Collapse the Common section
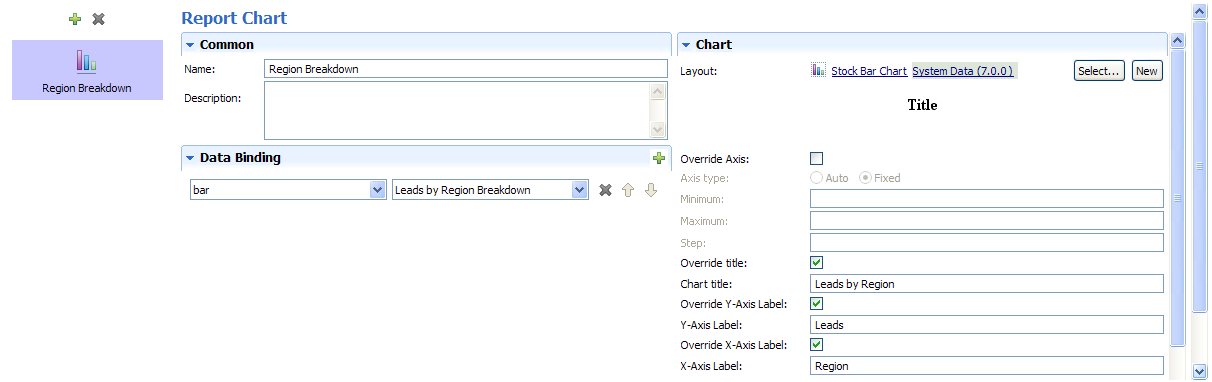1212x382 pixels. point(189,45)
